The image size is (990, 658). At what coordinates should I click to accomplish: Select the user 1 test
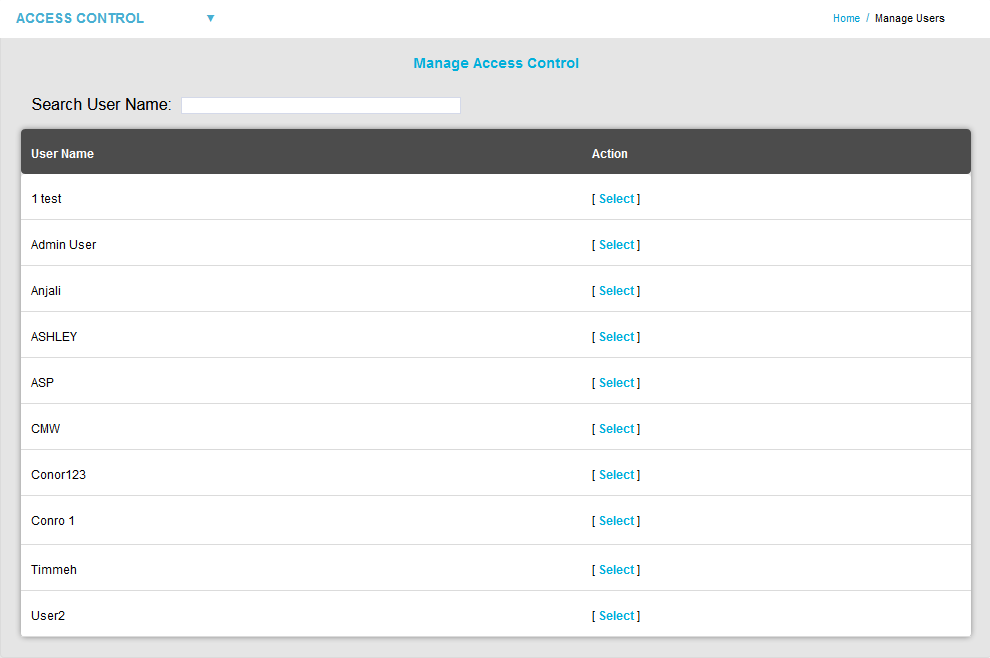[616, 199]
